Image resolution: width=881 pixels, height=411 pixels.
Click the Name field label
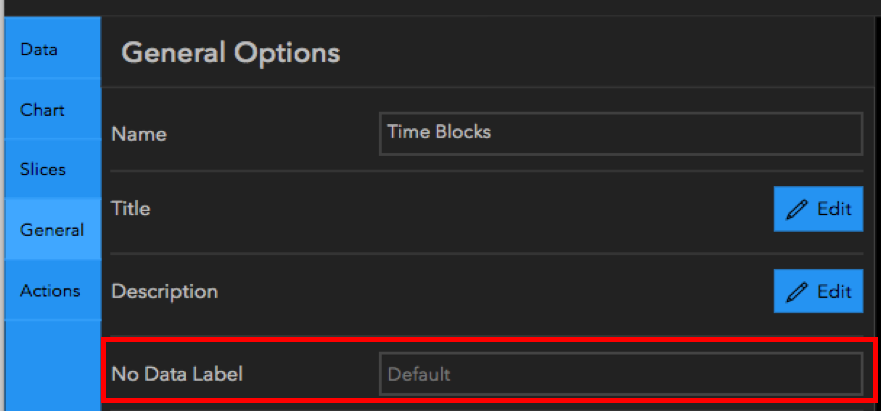click(139, 134)
